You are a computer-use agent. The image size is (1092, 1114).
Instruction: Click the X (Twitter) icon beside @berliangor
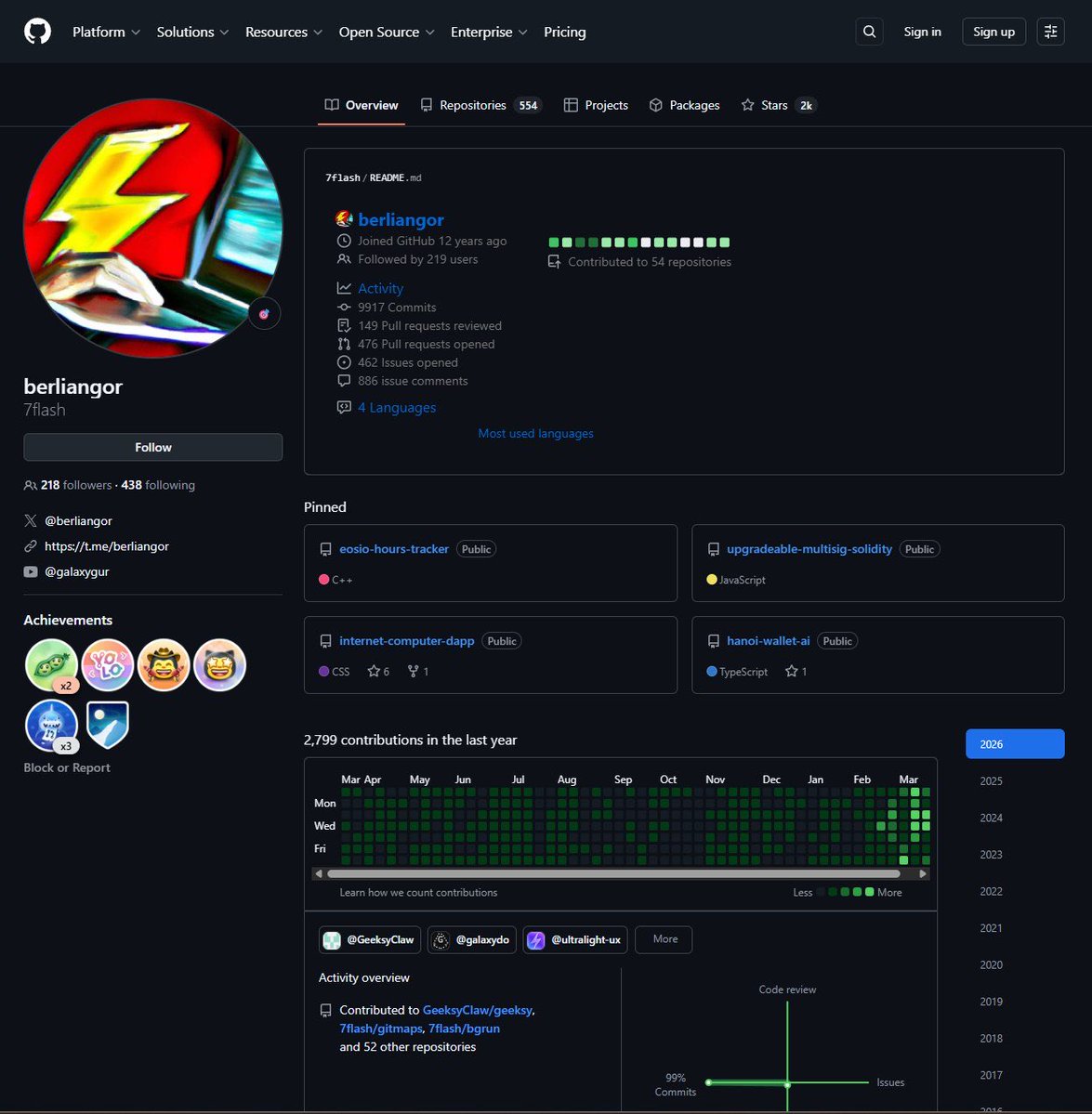click(31, 521)
